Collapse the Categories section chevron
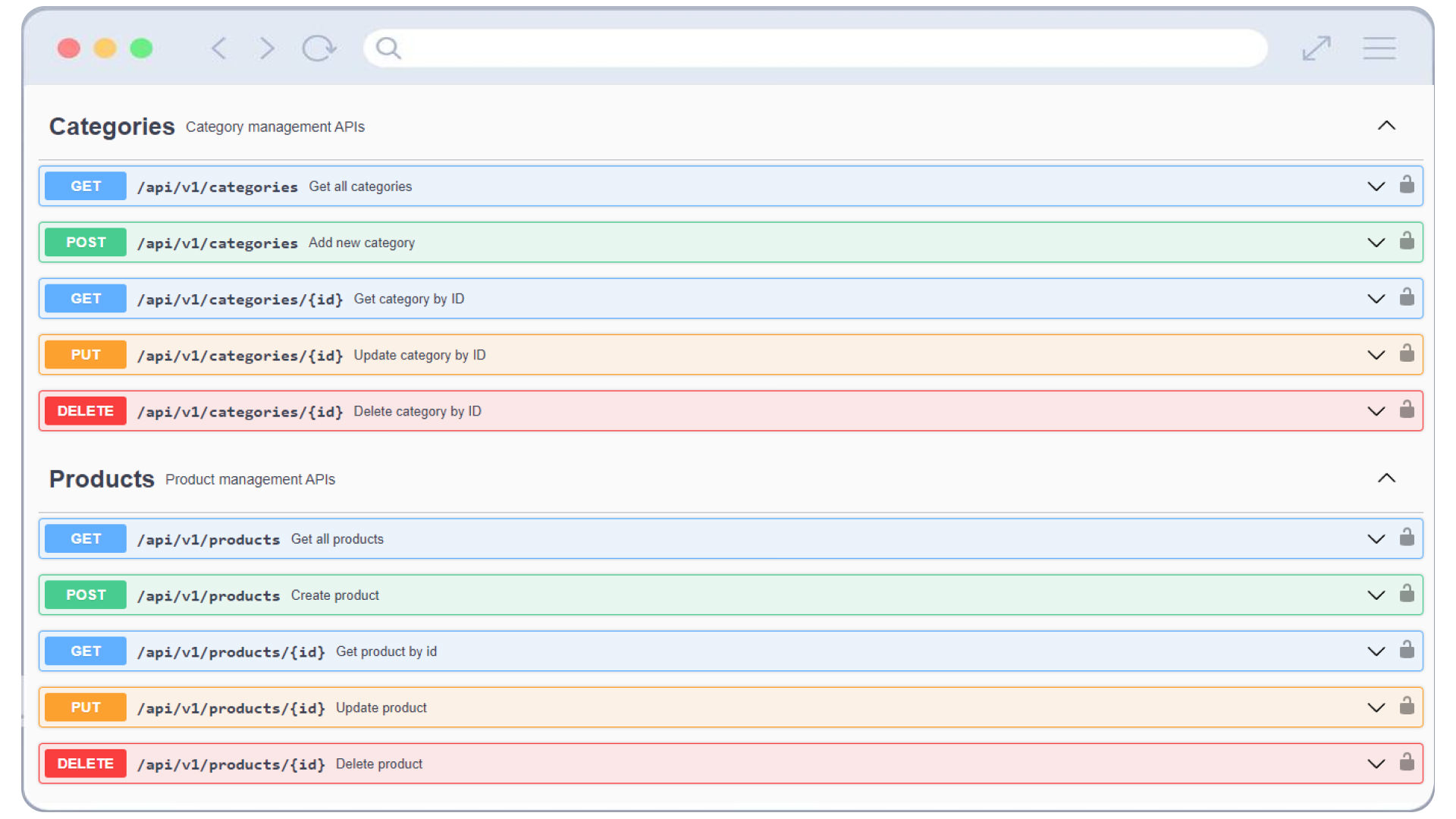 (1386, 126)
